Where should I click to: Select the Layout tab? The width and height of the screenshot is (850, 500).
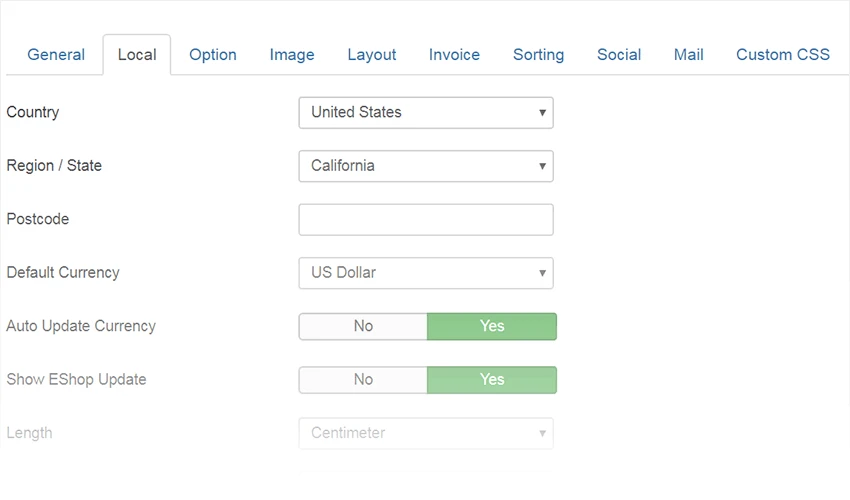pos(371,55)
